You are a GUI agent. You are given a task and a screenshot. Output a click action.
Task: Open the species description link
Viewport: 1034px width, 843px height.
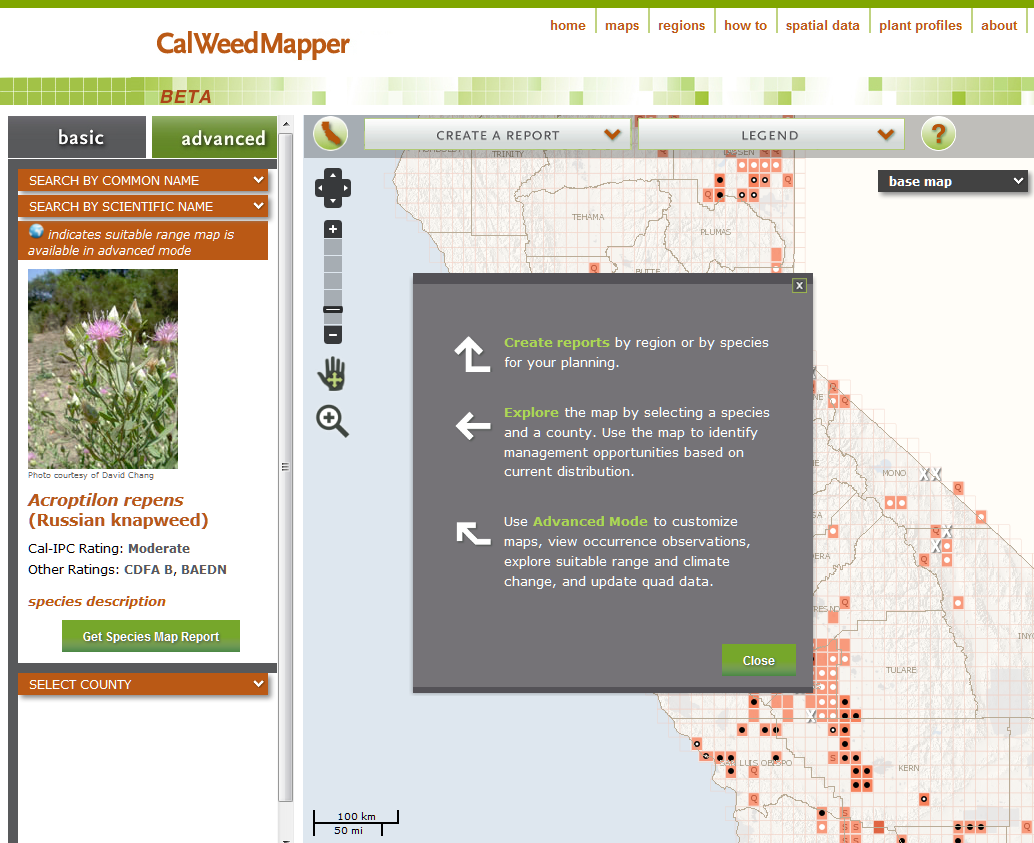click(x=96, y=601)
